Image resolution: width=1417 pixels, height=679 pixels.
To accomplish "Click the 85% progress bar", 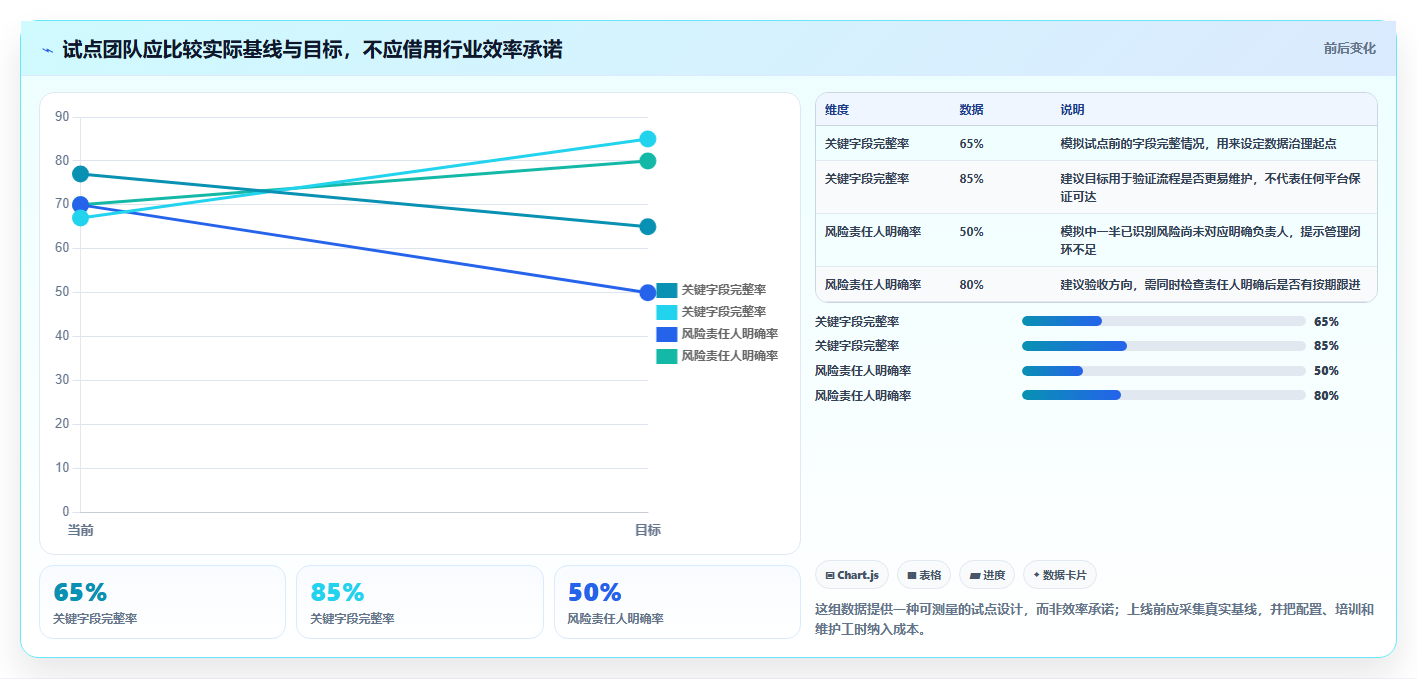I will 1164,346.
